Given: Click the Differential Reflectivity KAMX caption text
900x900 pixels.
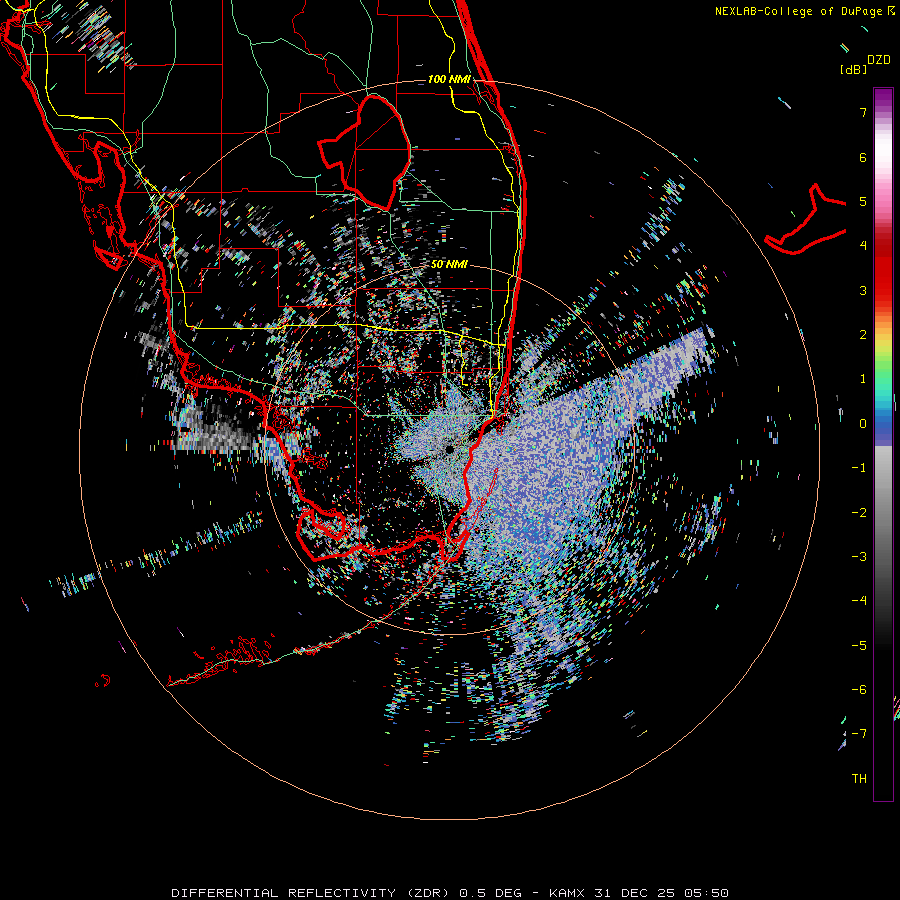Looking at the screenshot, I should tap(450, 893).
